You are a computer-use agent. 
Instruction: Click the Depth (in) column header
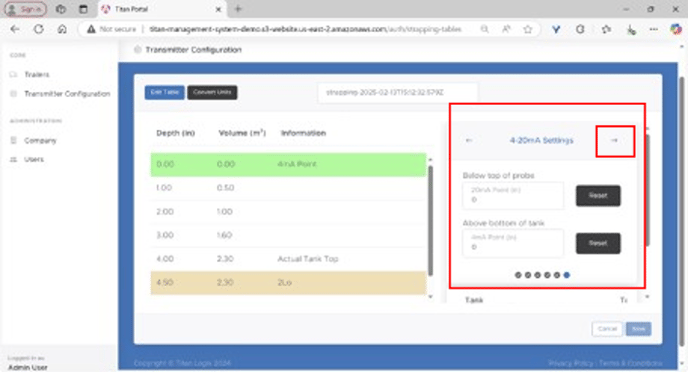click(x=176, y=133)
